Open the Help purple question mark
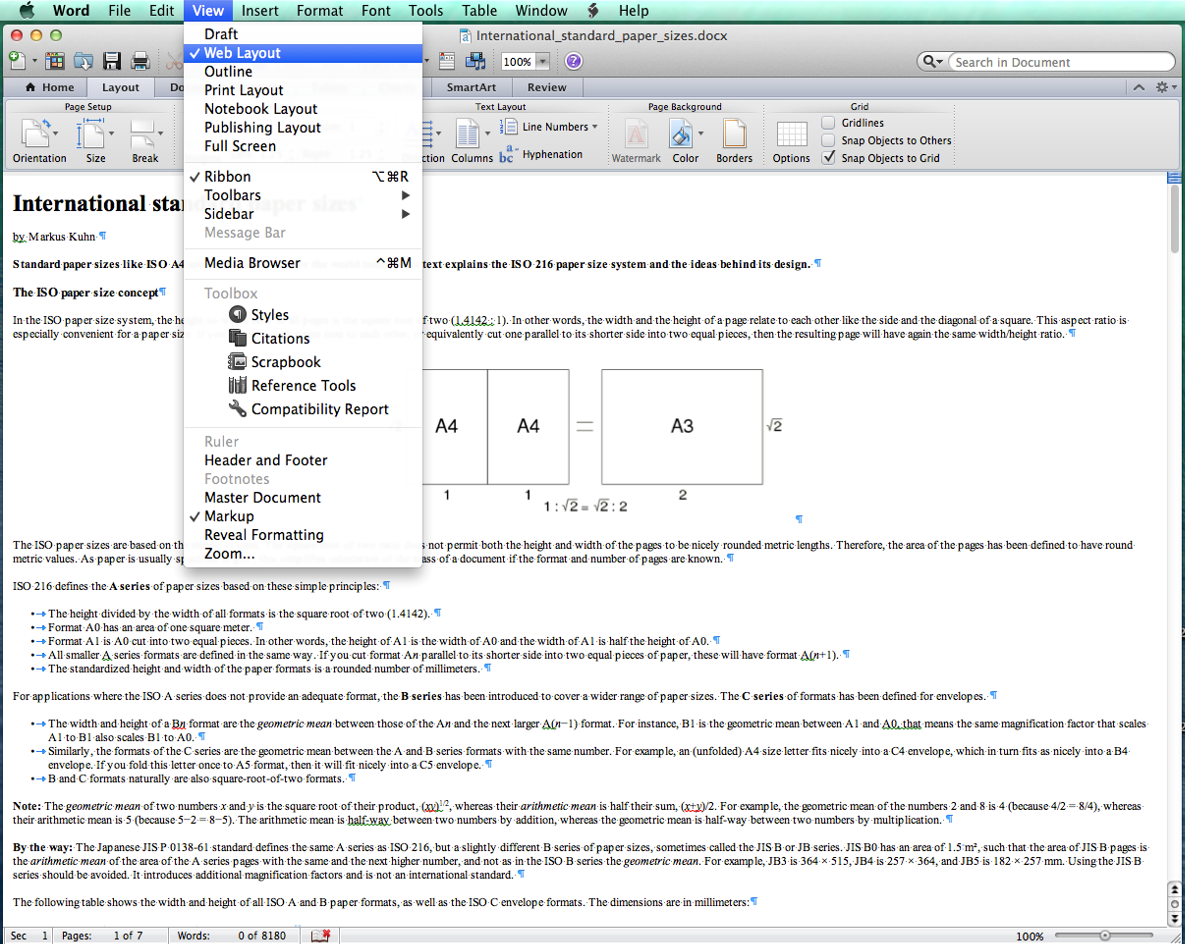Image resolution: width=1185 pixels, height=944 pixels. (573, 62)
